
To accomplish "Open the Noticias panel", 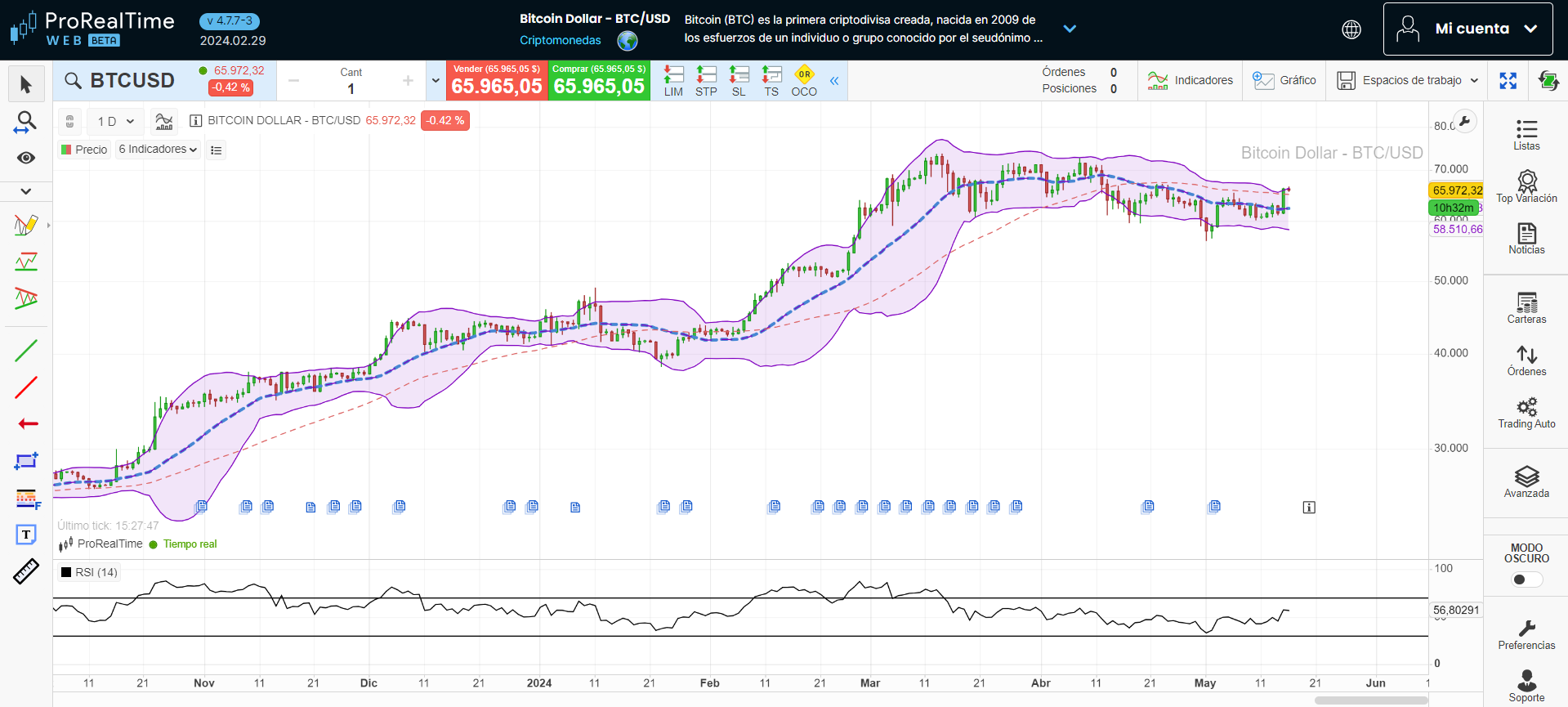I will point(1526,239).
